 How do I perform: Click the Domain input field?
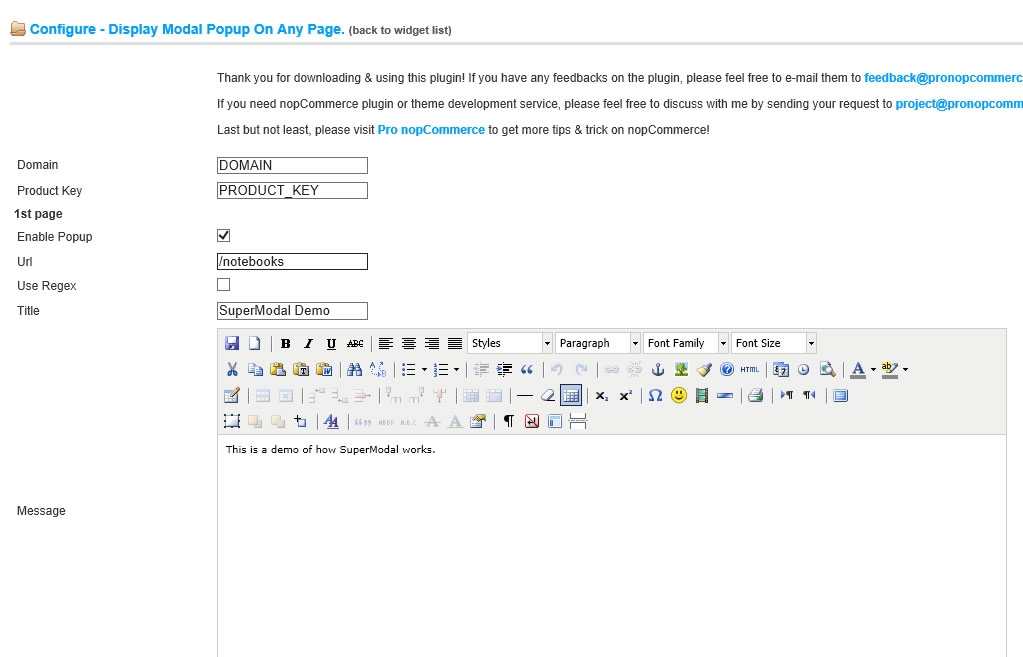point(292,166)
